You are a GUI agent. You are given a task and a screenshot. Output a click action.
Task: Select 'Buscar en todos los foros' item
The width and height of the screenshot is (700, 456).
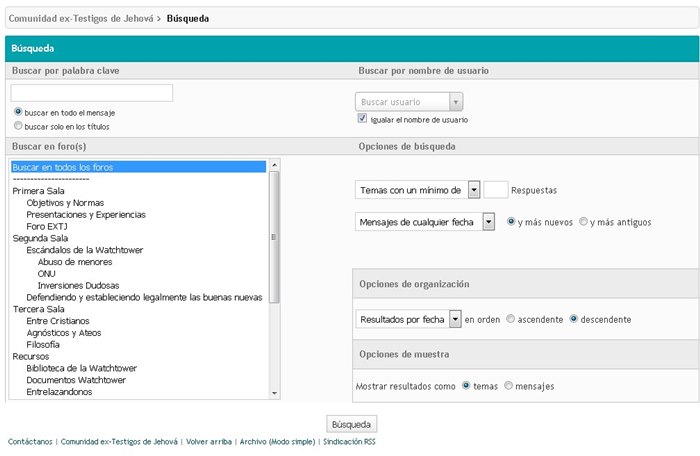[138, 167]
